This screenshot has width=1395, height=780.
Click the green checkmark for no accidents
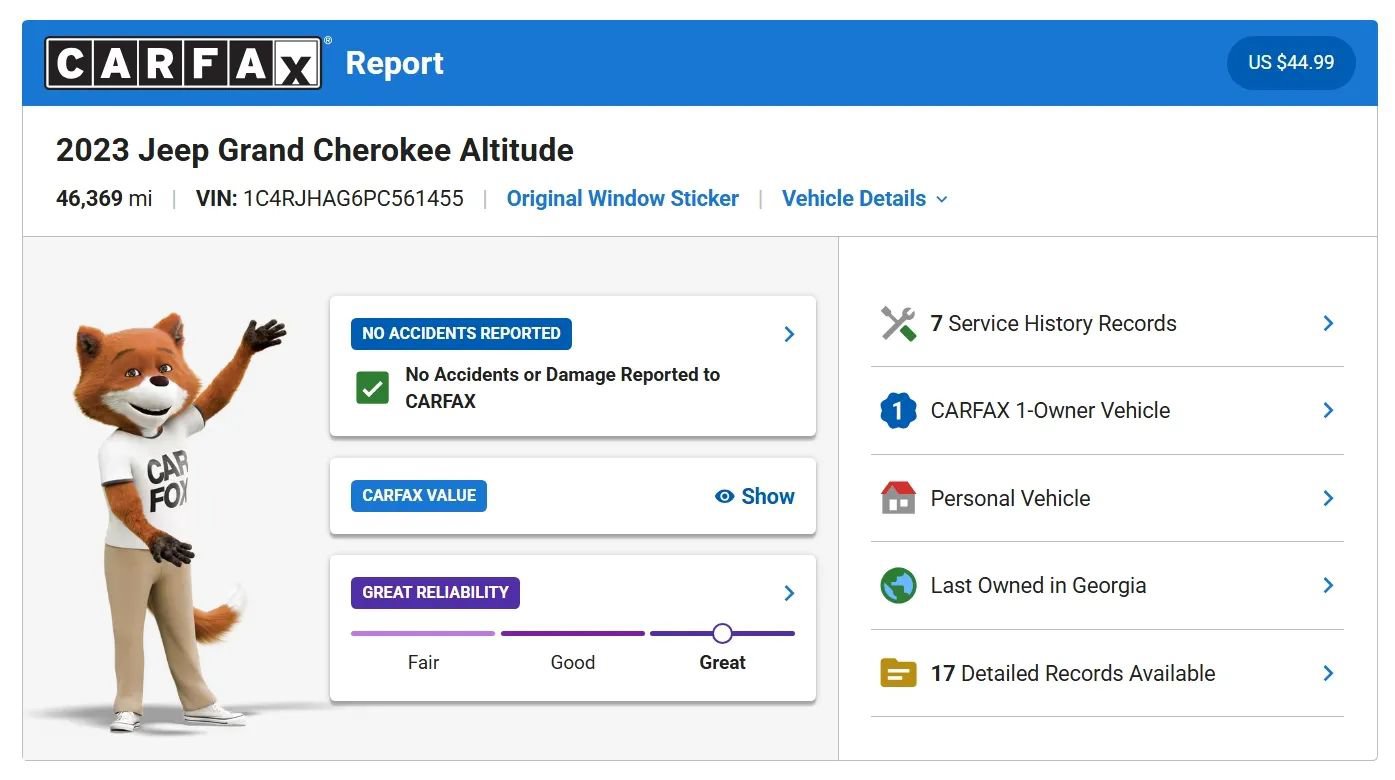(x=373, y=388)
